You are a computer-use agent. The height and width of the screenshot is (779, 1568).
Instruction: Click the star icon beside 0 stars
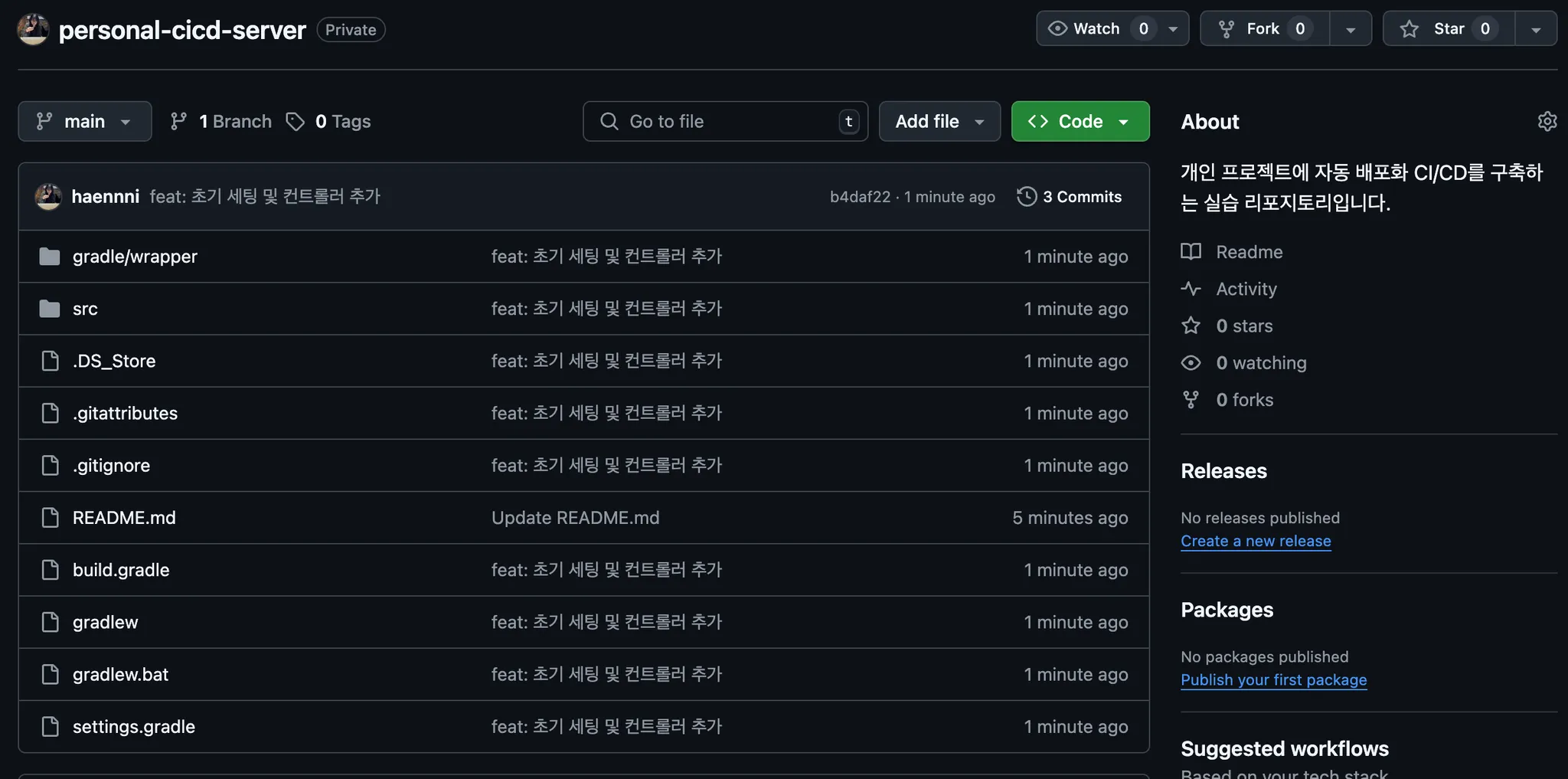pyautogui.click(x=1191, y=326)
